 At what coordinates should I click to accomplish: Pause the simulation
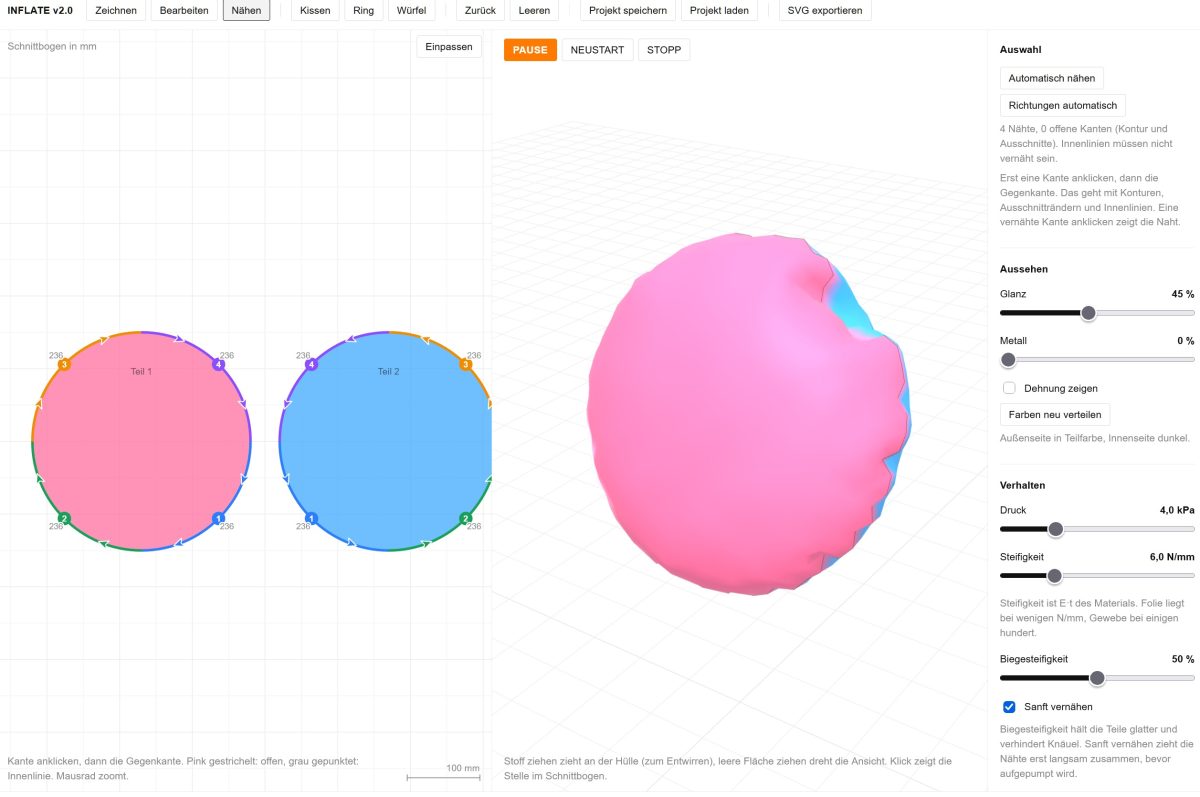[530, 50]
